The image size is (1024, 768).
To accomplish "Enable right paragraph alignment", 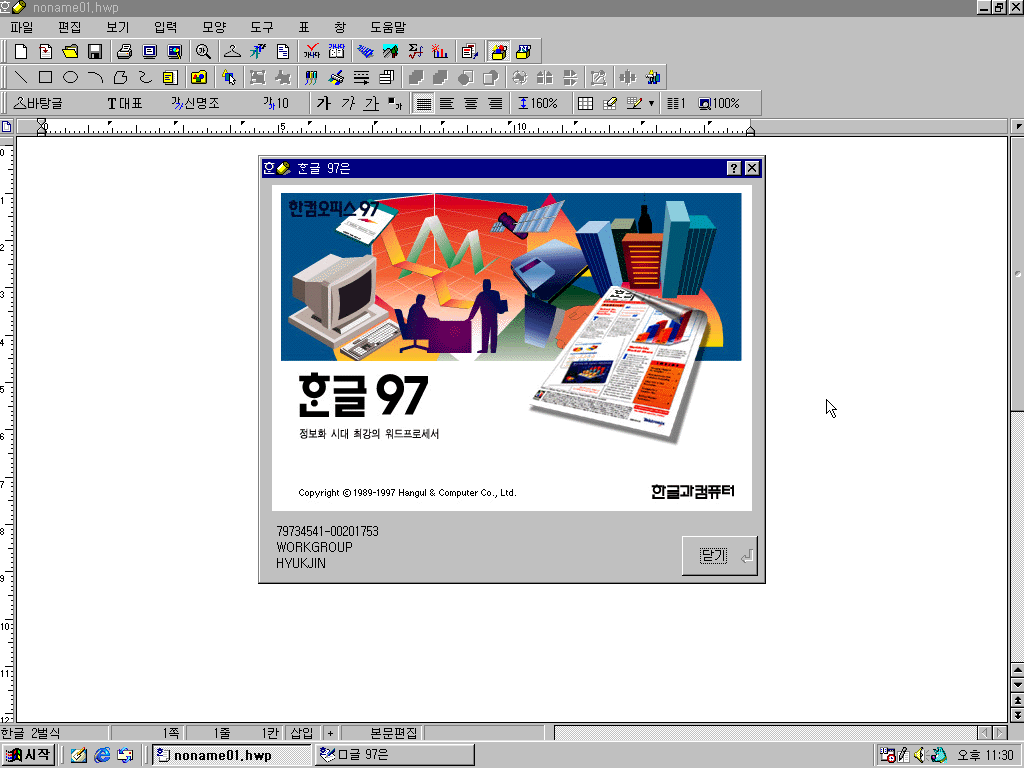I will [x=496, y=103].
